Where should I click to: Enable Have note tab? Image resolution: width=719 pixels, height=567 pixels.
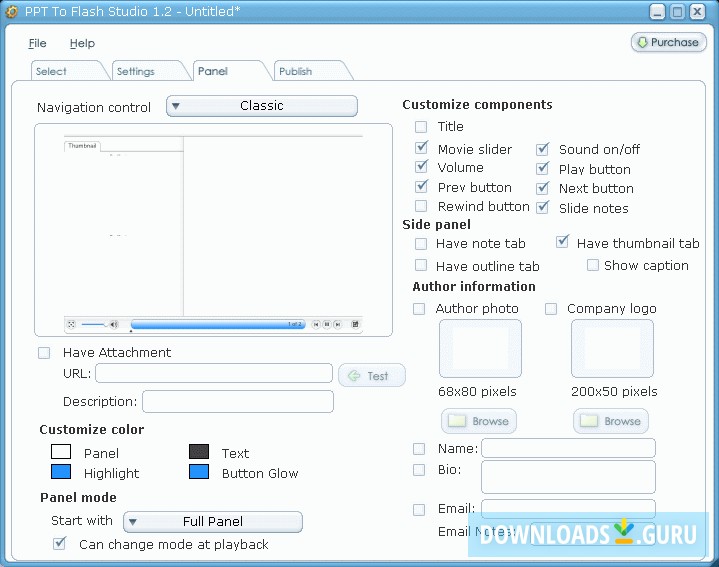point(421,243)
